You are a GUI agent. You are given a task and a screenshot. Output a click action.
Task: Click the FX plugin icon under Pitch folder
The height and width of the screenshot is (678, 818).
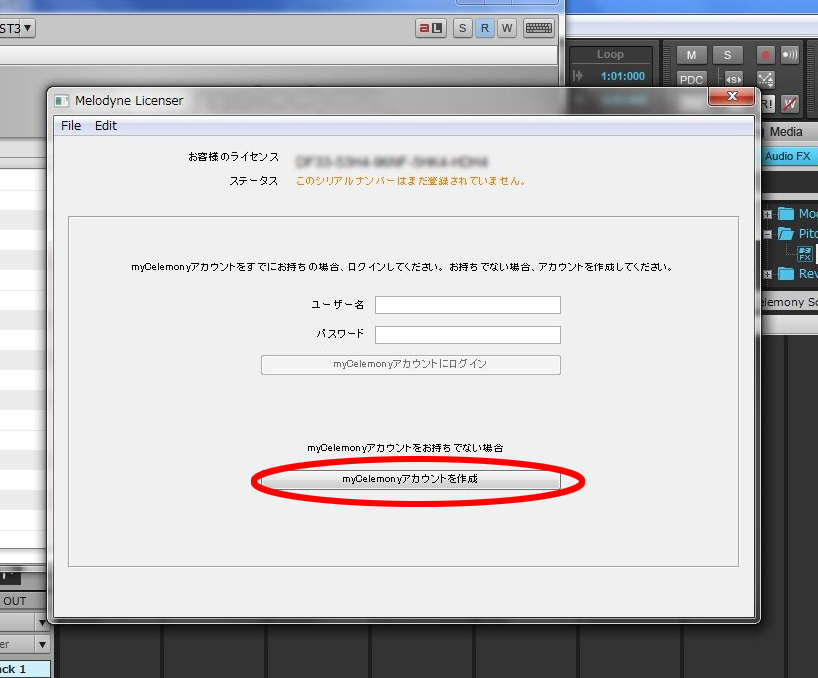[804, 253]
